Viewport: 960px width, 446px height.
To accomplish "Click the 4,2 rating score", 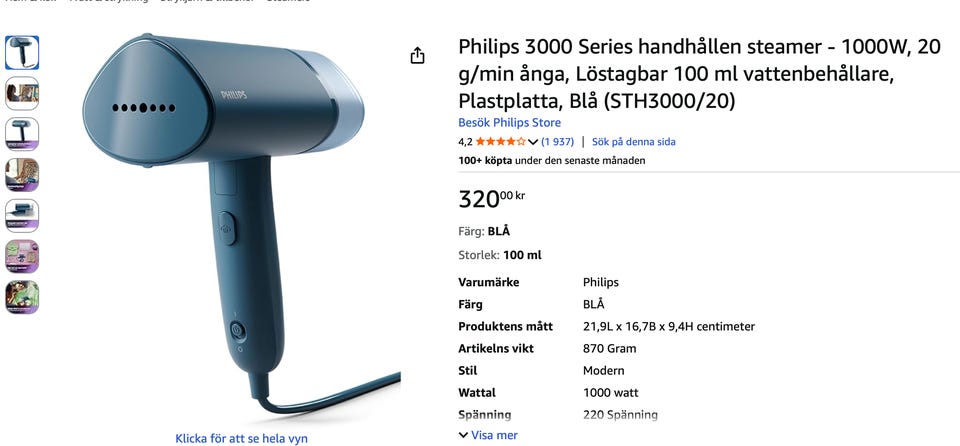I will pyautogui.click(x=465, y=142).
